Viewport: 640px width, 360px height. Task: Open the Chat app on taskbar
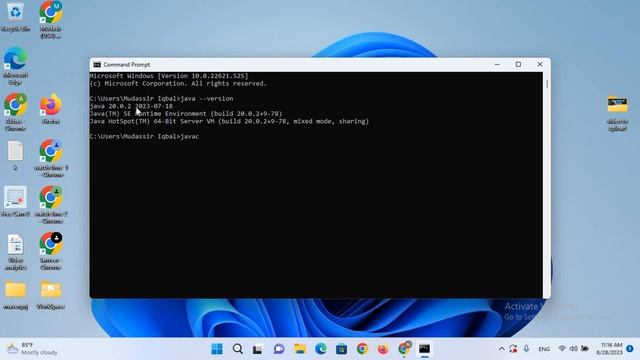pos(279,349)
